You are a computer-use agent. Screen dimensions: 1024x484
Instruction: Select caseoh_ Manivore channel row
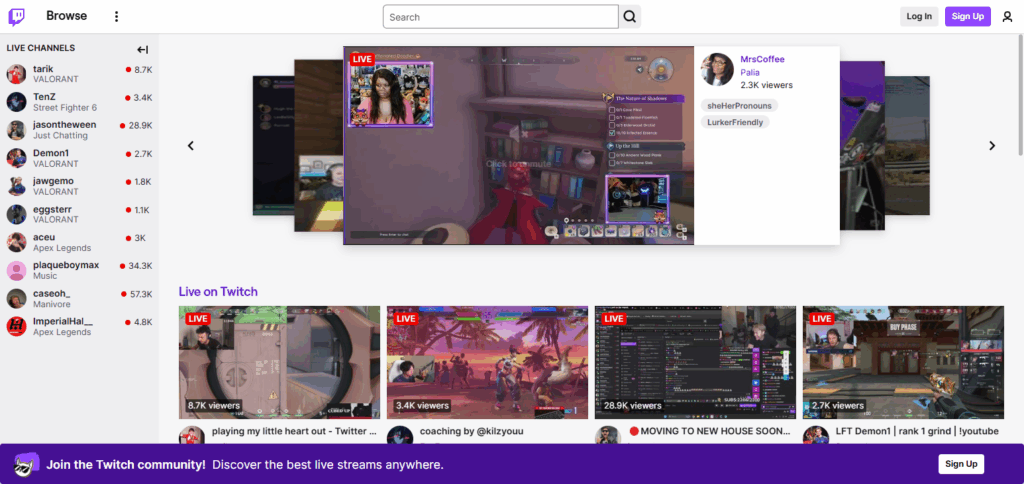[80, 298]
